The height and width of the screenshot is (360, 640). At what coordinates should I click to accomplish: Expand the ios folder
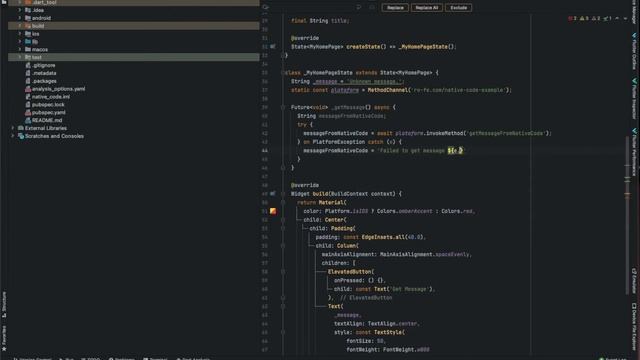[x=20, y=34]
